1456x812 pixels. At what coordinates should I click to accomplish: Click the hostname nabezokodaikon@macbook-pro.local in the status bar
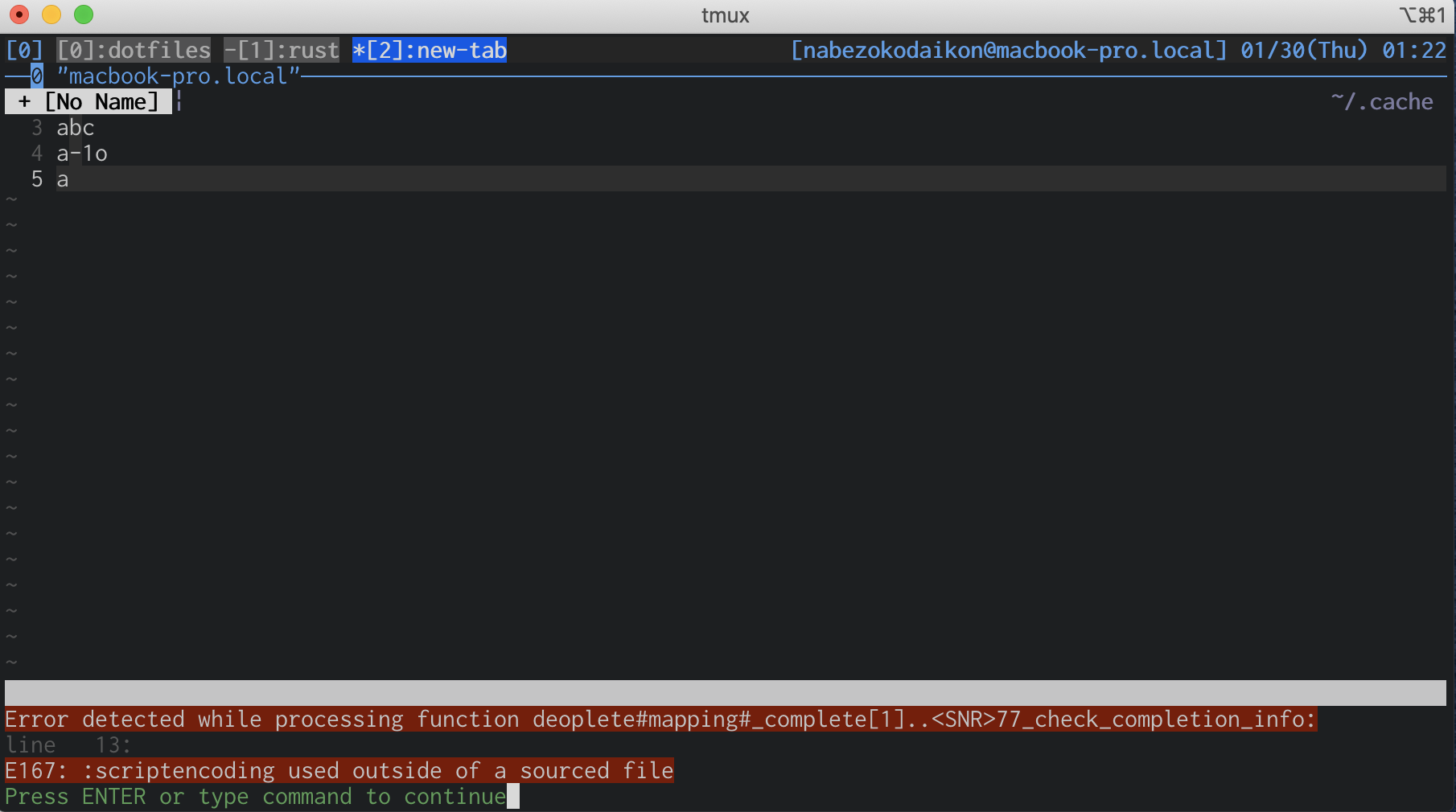coord(1009,50)
